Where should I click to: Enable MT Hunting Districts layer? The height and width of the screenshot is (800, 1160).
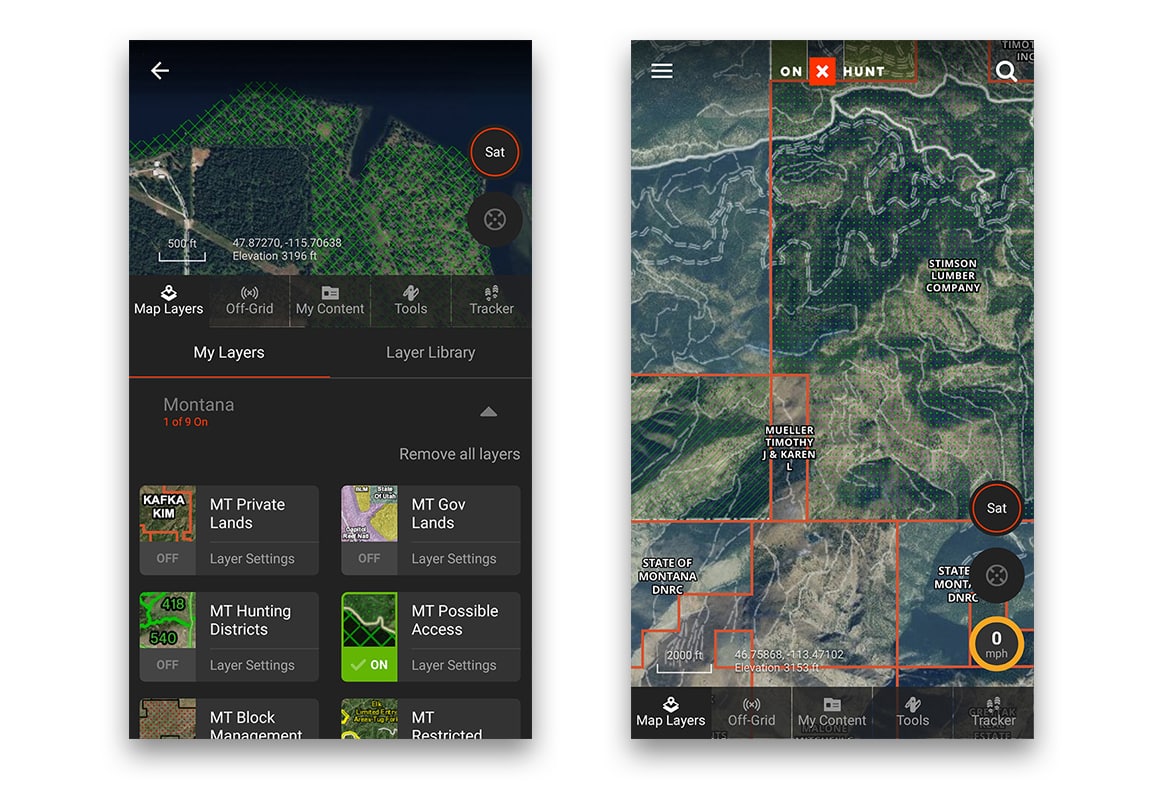(167, 664)
